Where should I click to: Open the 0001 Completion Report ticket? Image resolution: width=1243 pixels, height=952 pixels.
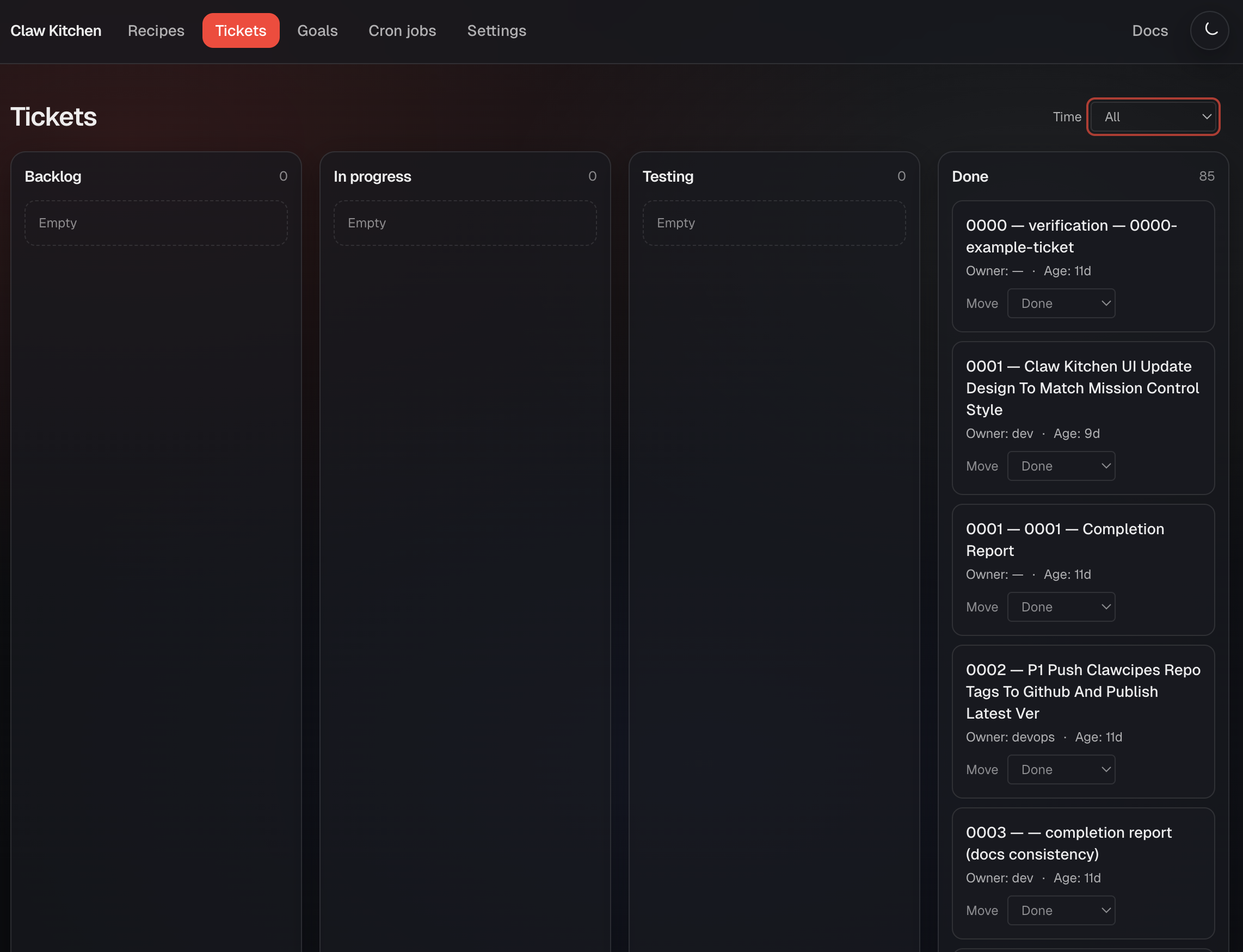1064,540
